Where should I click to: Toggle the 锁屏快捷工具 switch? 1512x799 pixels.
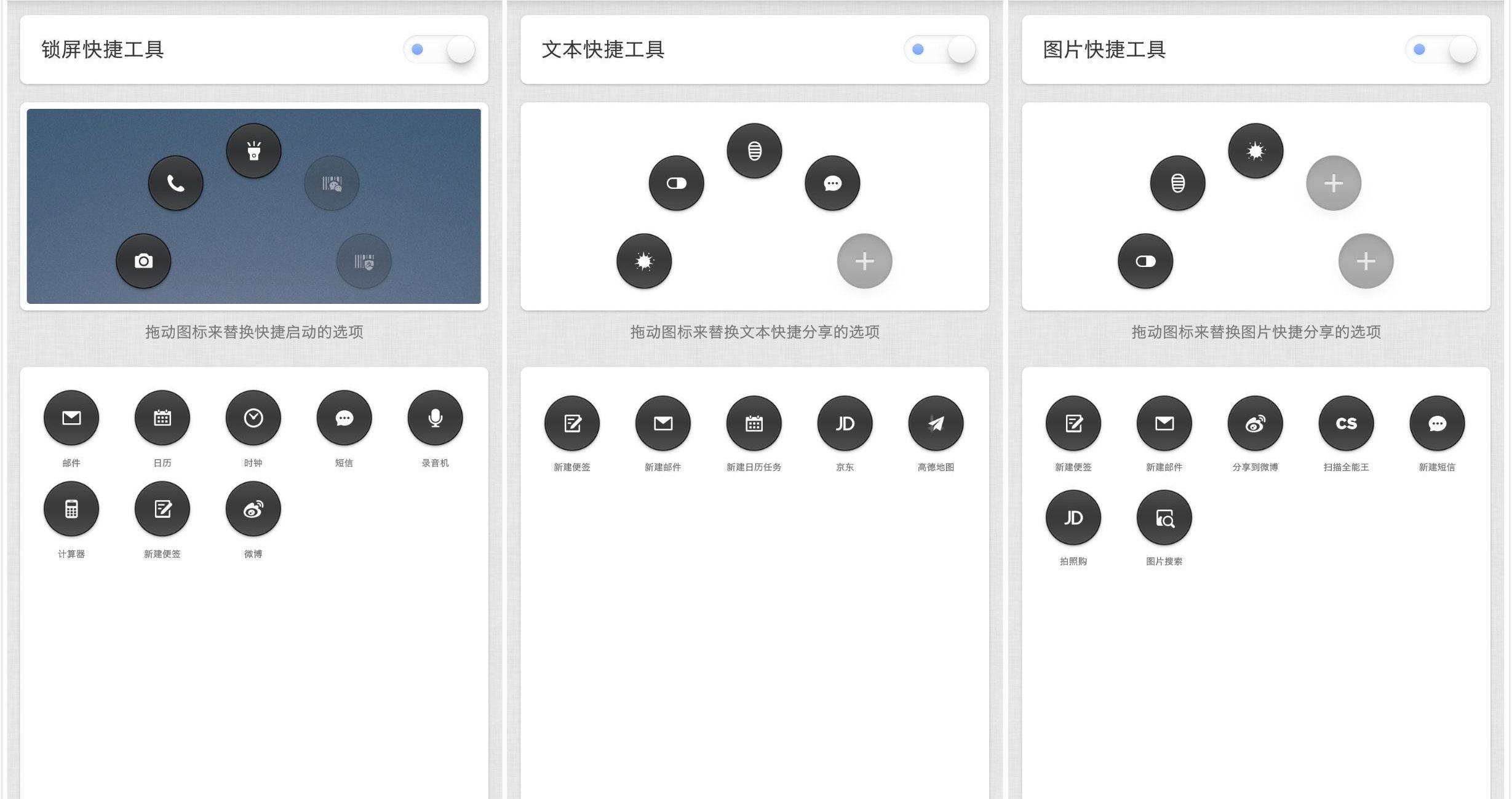tap(439, 49)
